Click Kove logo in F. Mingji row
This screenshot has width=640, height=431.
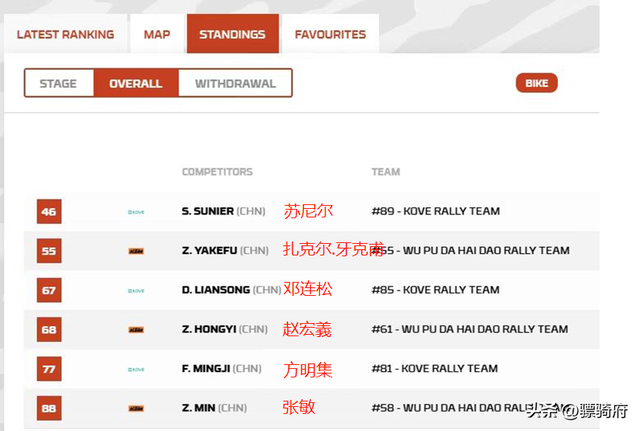pos(136,369)
